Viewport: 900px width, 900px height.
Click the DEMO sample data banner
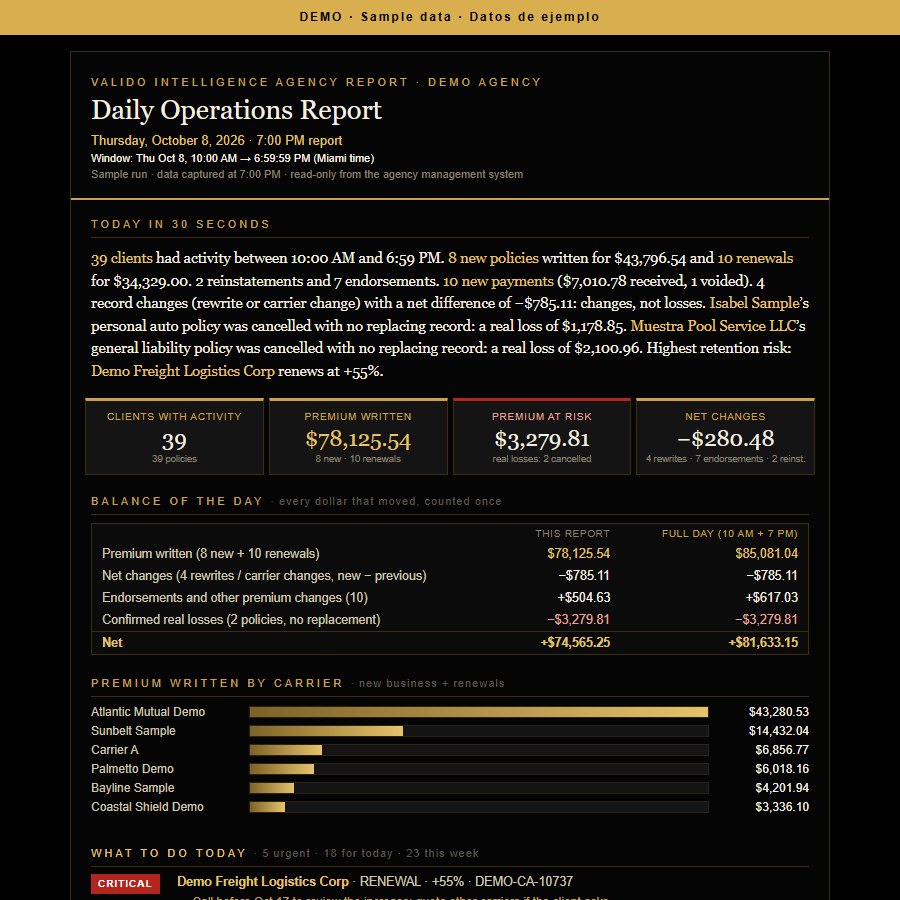pos(450,17)
